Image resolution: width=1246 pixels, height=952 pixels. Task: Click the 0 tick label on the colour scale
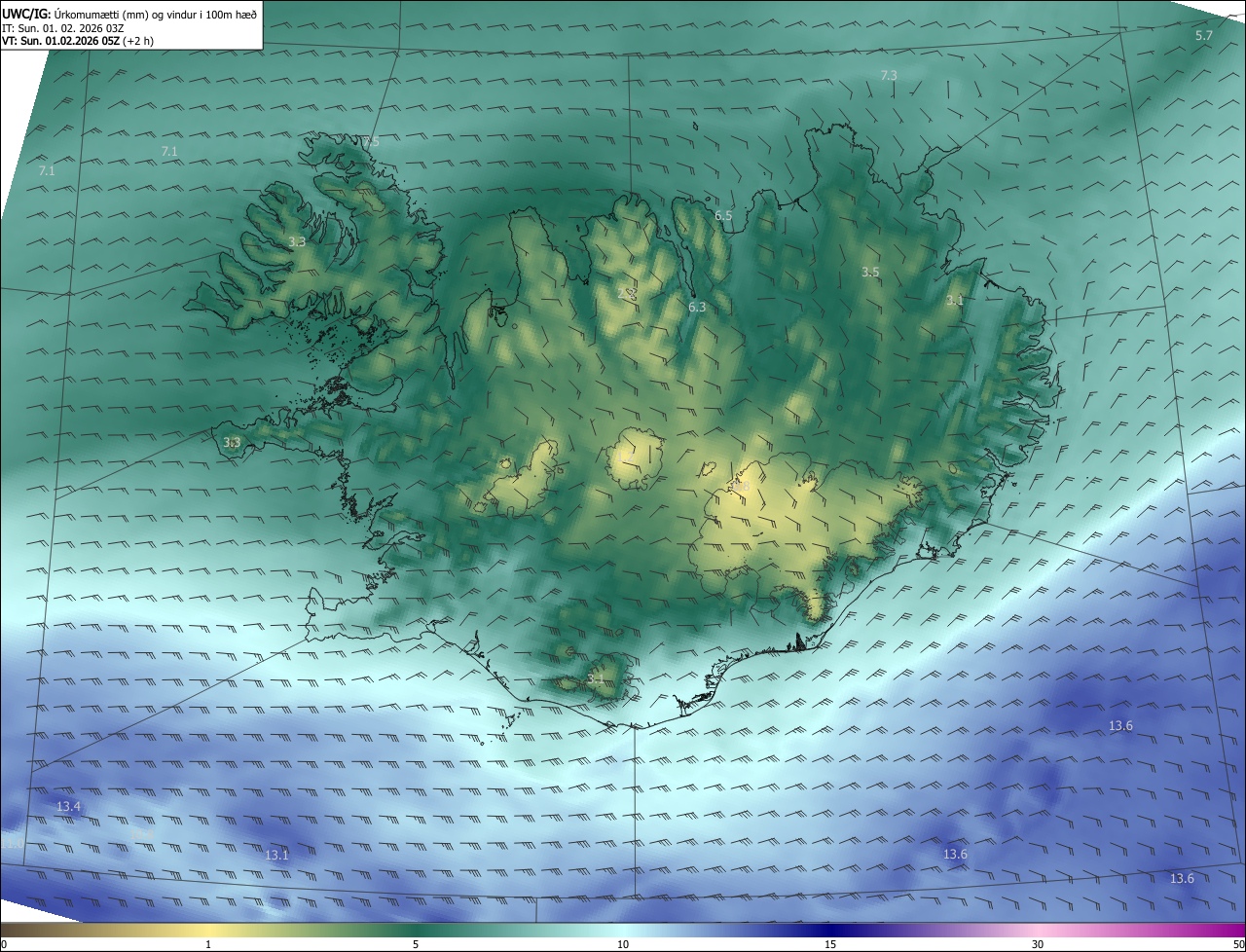tap(3, 944)
